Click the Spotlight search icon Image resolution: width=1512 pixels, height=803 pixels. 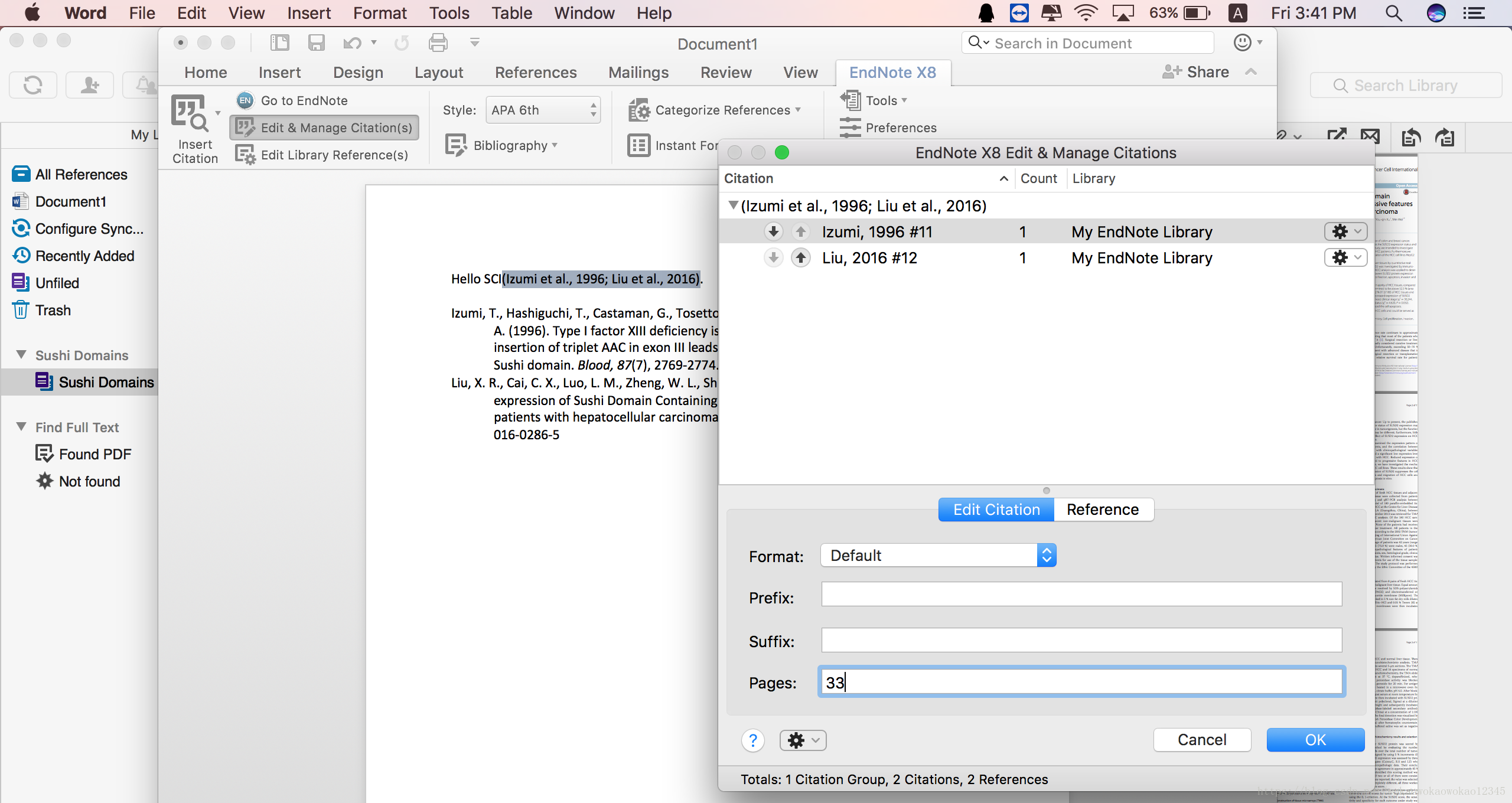[1393, 13]
